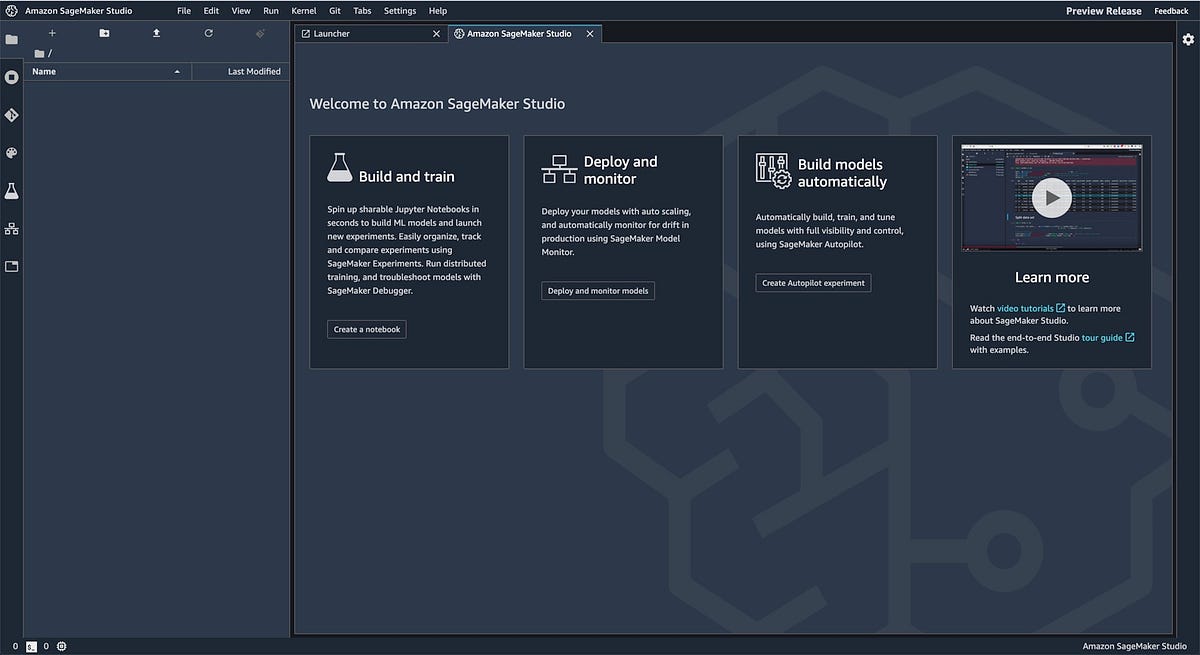
Task: Click Create Autopilot experiment
Action: pyautogui.click(x=813, y=283)
